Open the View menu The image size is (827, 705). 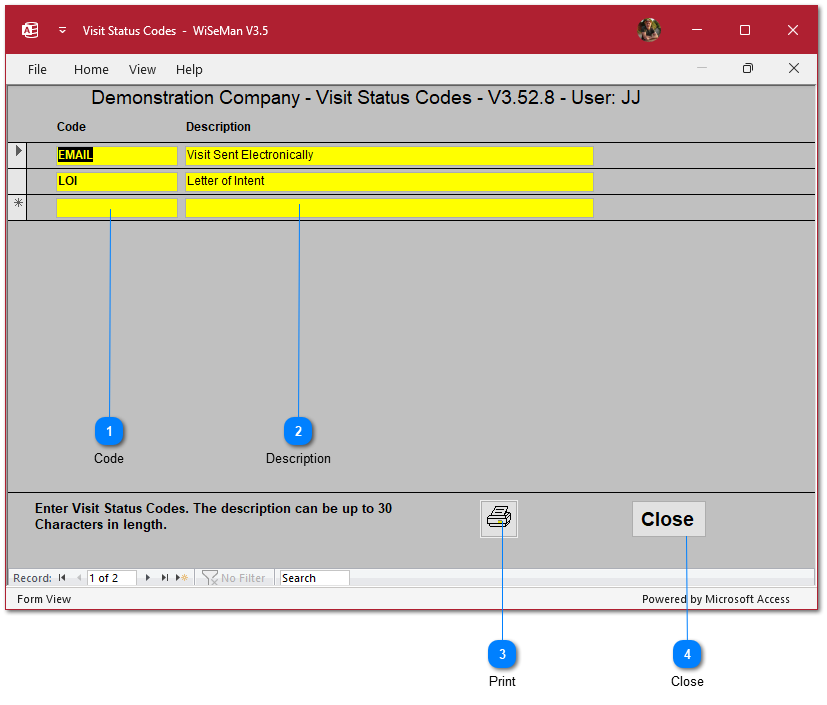click(x=142, y=69)
